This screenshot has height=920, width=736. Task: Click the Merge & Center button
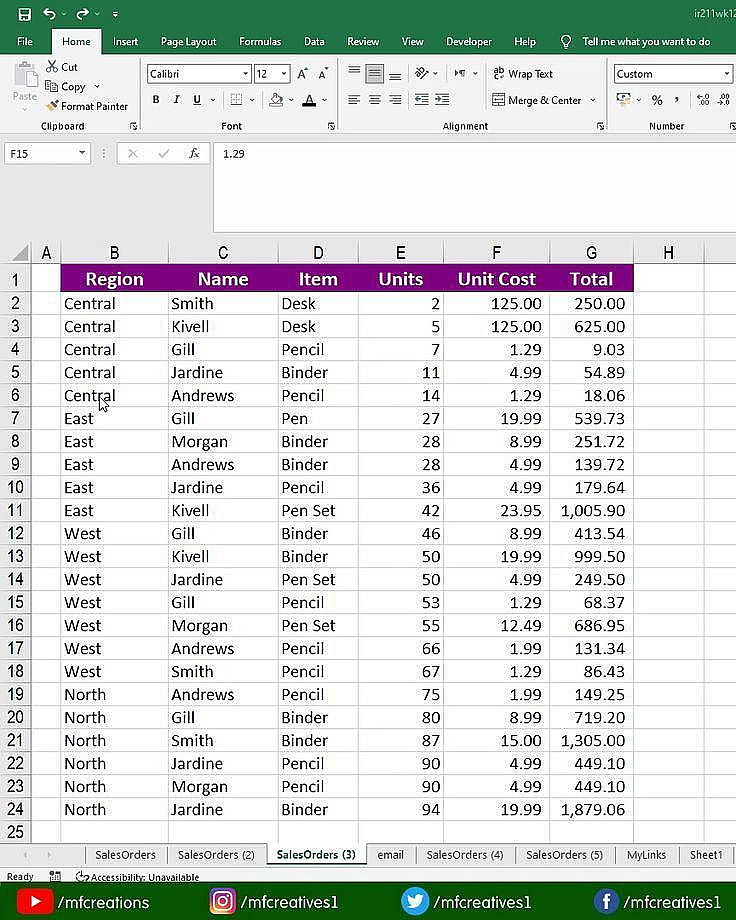536,100
